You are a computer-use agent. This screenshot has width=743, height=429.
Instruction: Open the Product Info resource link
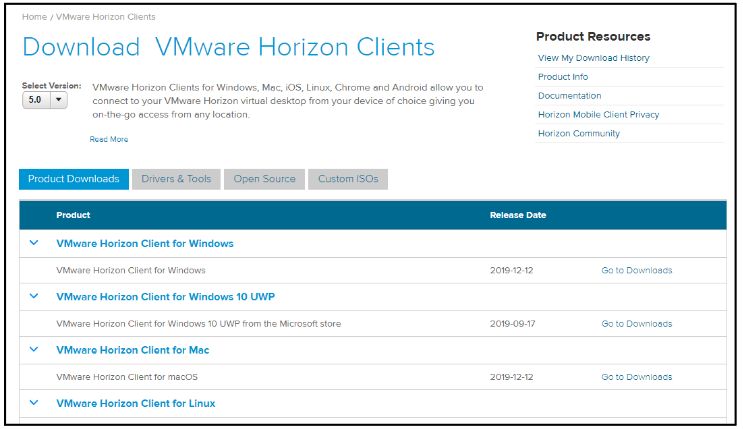(563, 77)
